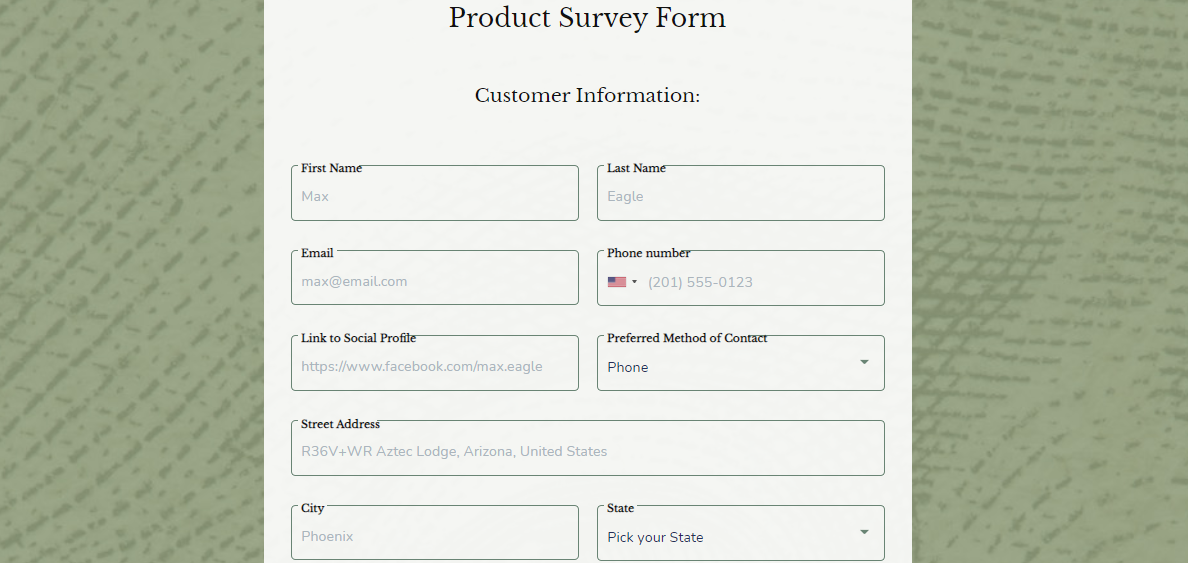Click the State label

pos(621,508)
